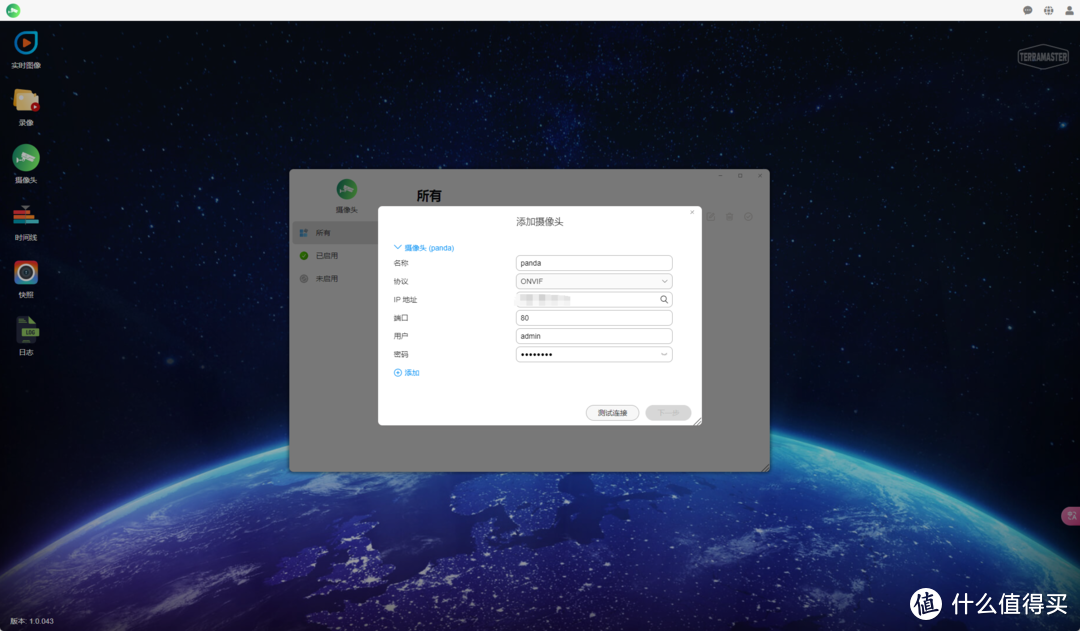Viewport: 1080px width, 631px height.
Task: Select 已启用 in the camera sidebar
Action: point(326,256)
